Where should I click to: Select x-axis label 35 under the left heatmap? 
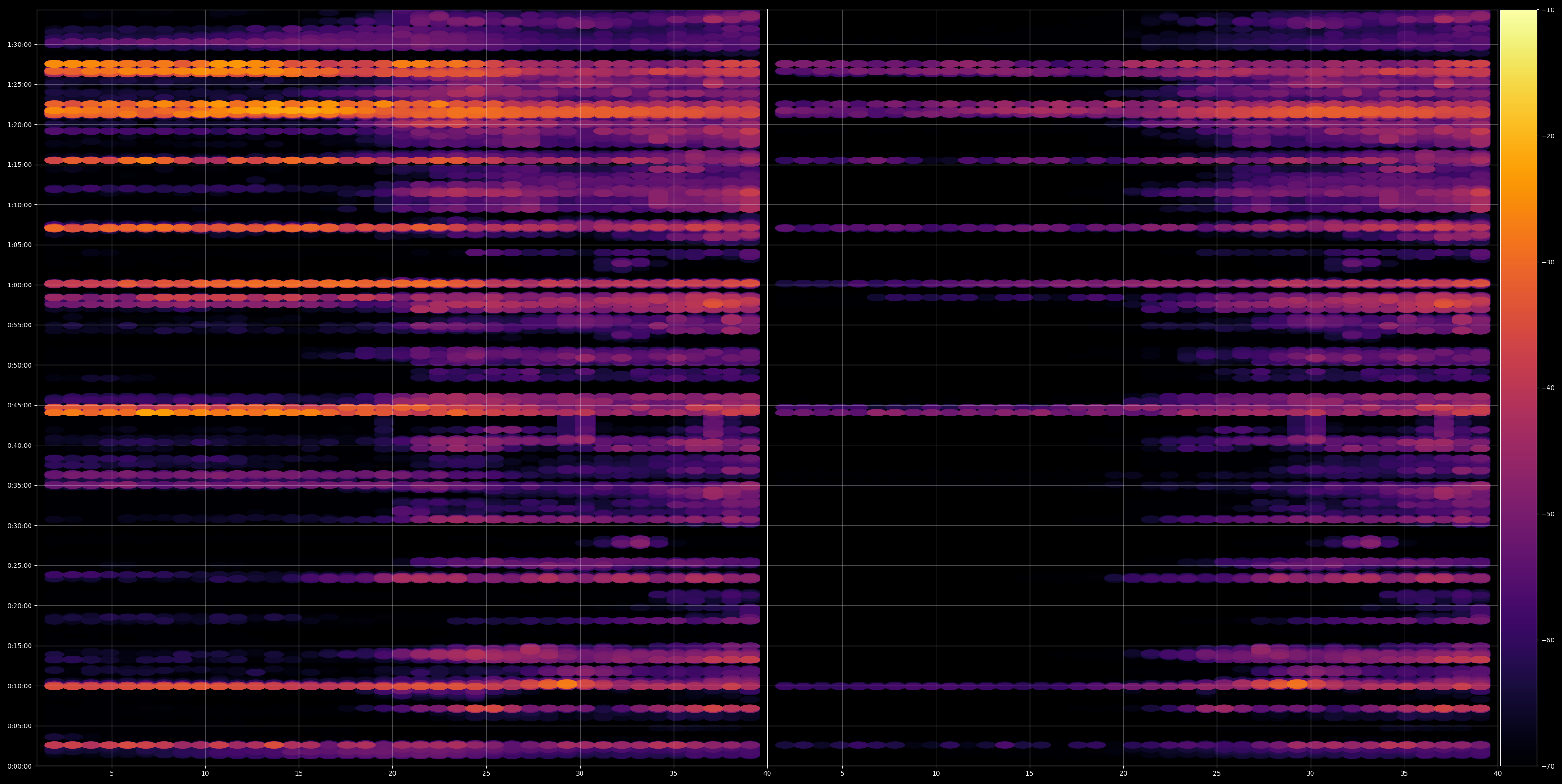(674, 774)
